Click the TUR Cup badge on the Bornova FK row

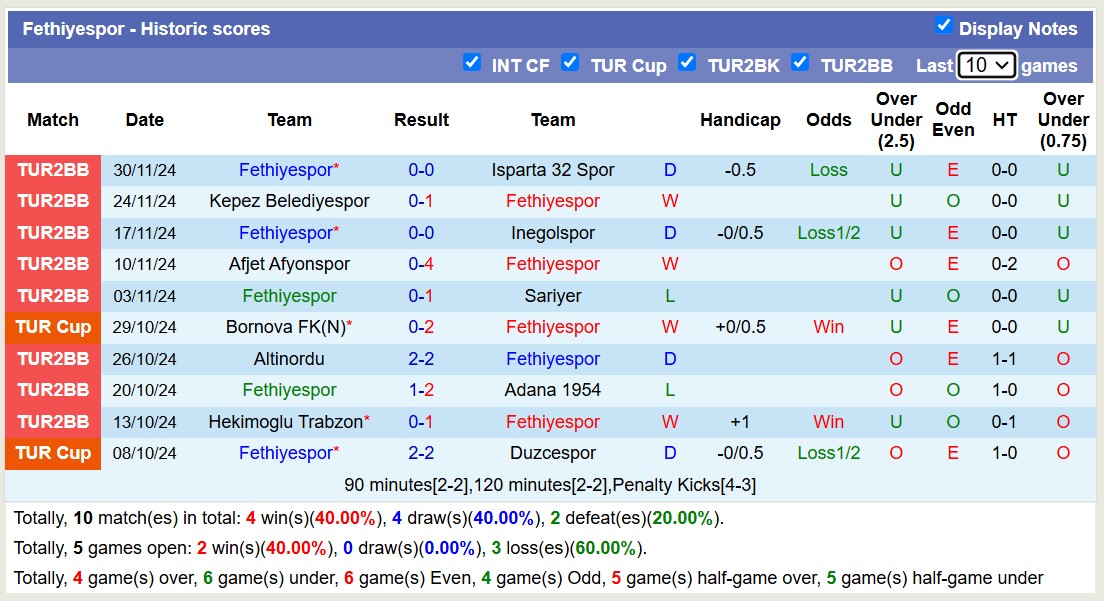point(52,327)
